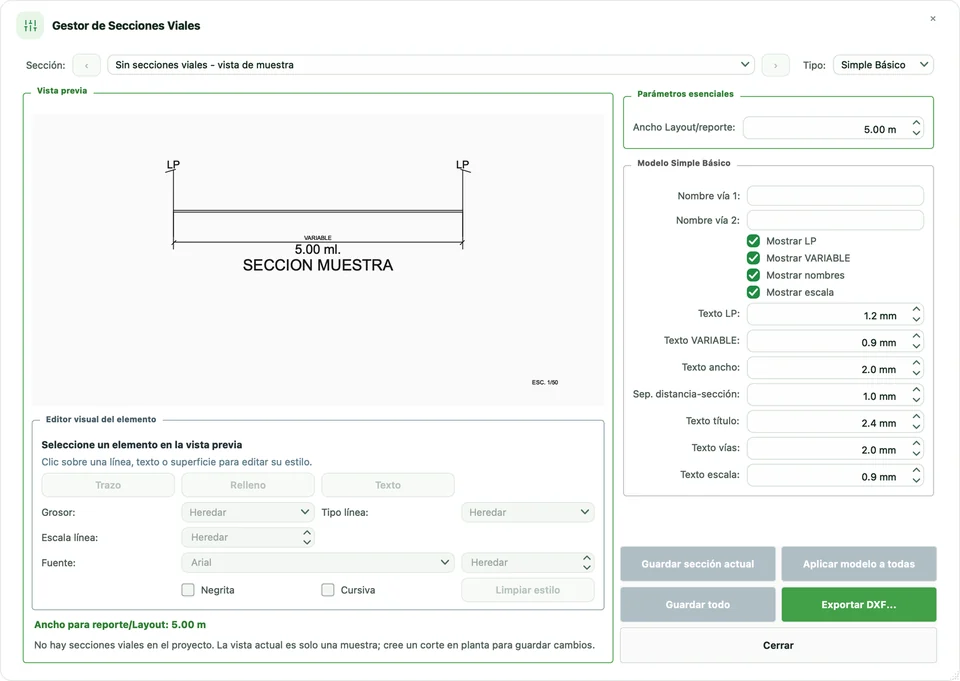The image size is (960, 681).
Task: Select the VARIABLE label in the preview
Action: 318,238
